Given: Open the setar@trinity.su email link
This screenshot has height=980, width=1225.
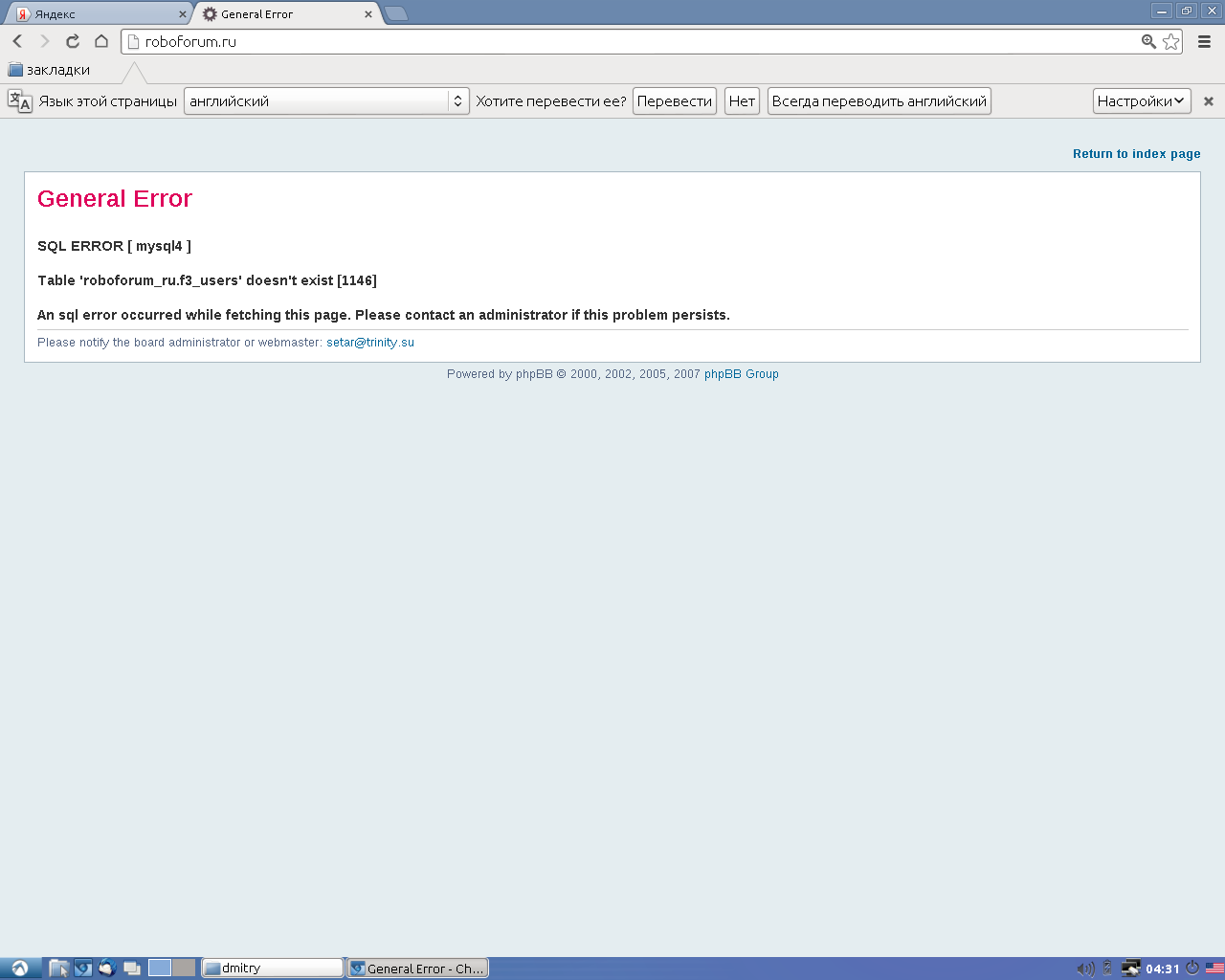Looking at the screenshot, I should pyautogui.click(x=370, y=343).
